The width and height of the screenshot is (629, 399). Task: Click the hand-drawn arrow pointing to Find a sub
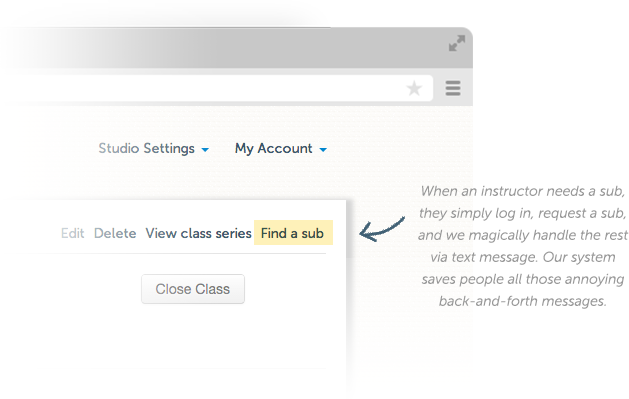tap(382, 229)
